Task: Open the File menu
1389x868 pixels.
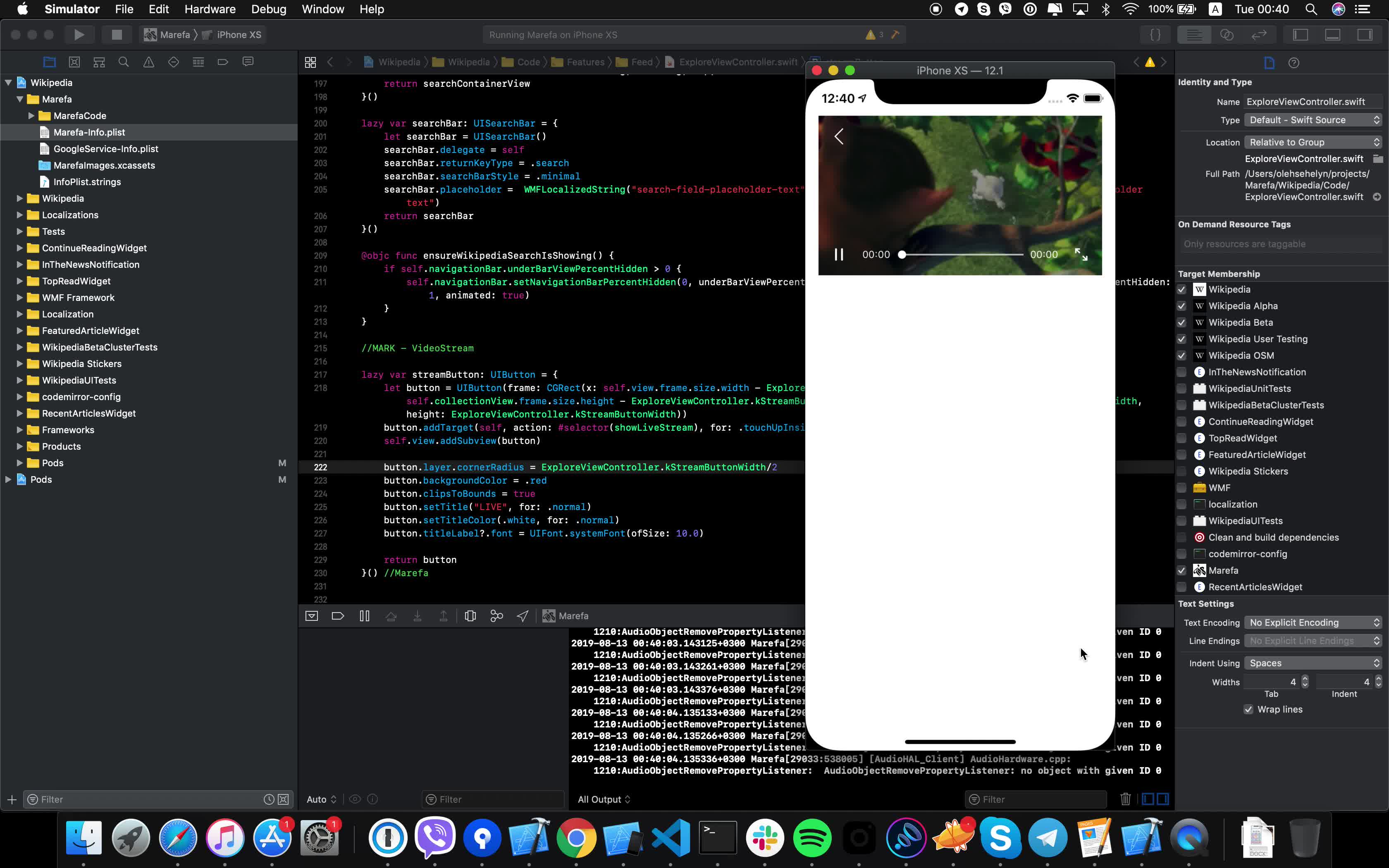Action: 124,9
